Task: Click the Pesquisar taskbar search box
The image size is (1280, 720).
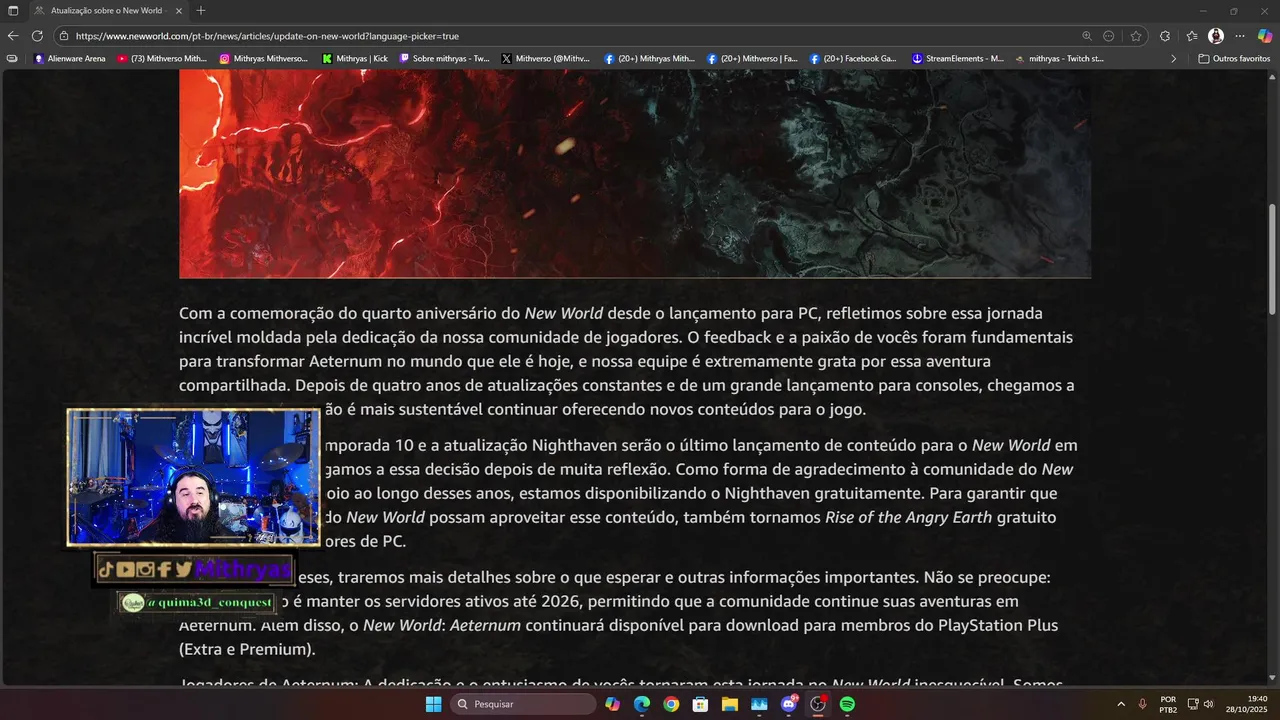Action: point(523,704)
